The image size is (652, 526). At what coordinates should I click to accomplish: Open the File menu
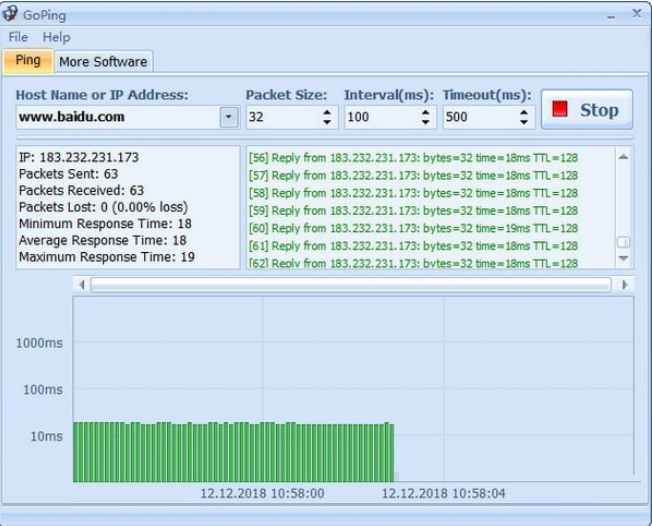18,37
